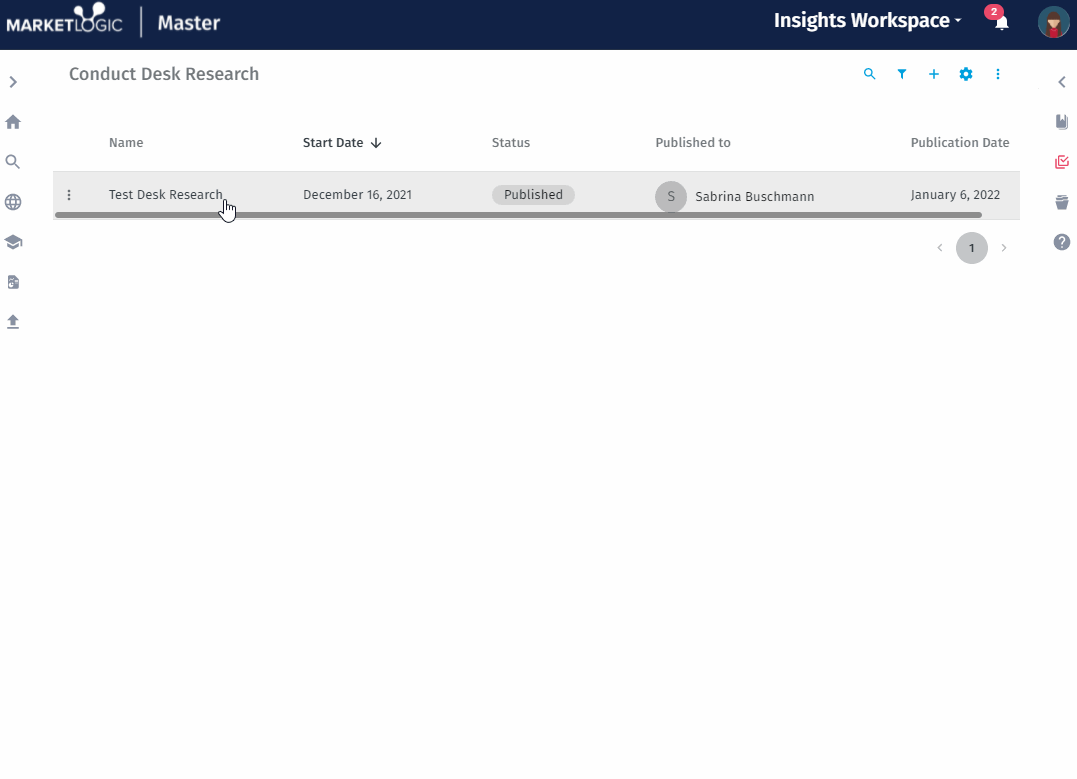Image resolution: width=1077 pixels, height=779 pixels.
Task: Go to Home in left sidebar
Action: 12,122
